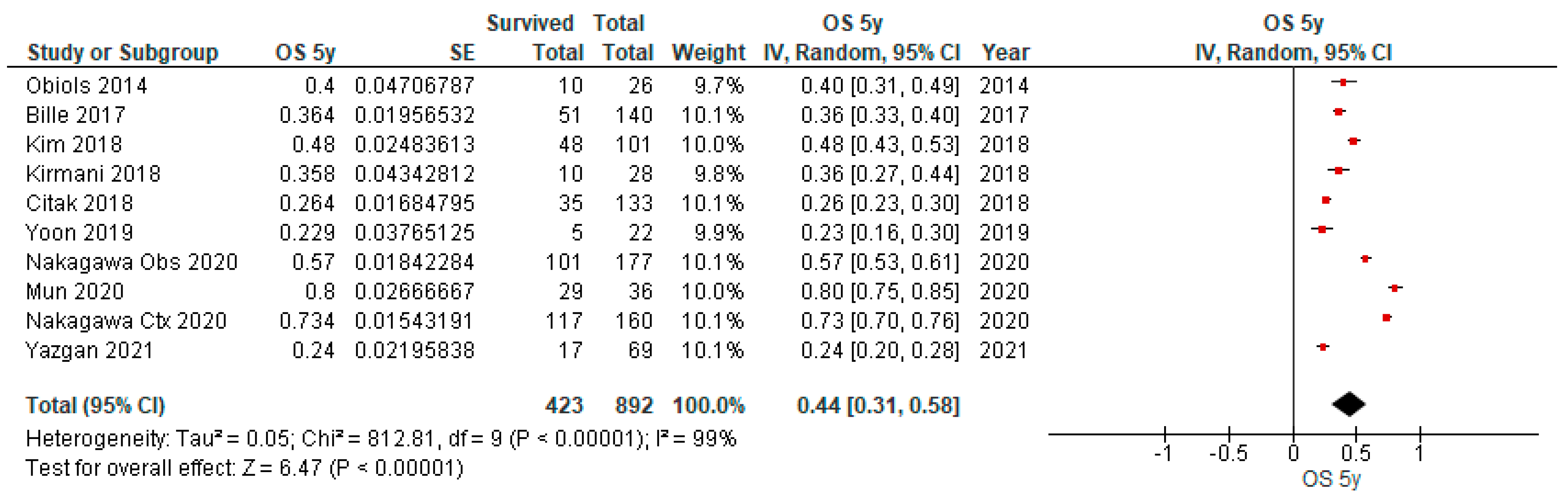
Task: Click the red marker for Yoon 2019
Action: click(1322, 230)
